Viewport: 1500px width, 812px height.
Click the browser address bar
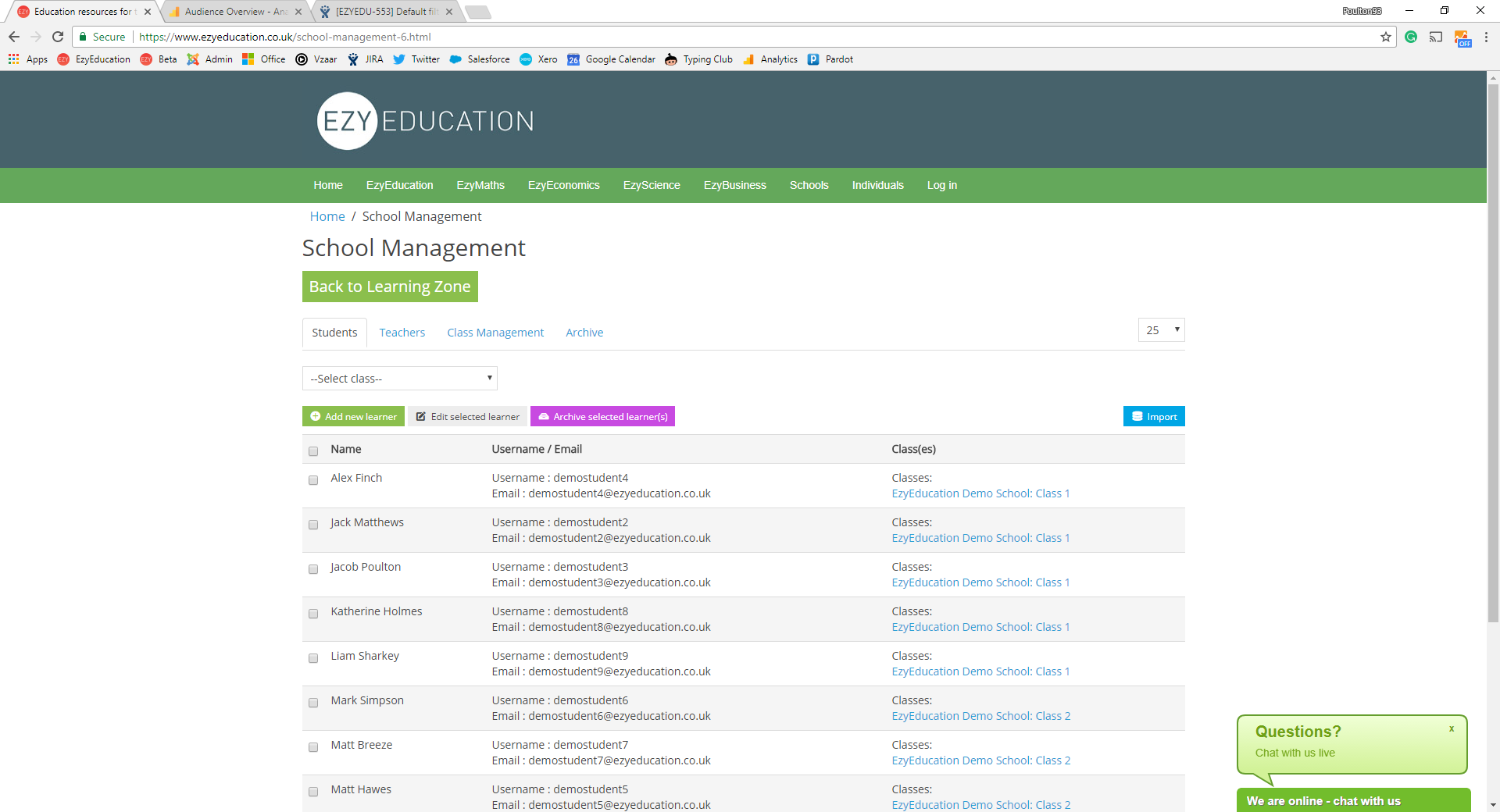pos(703,37)
